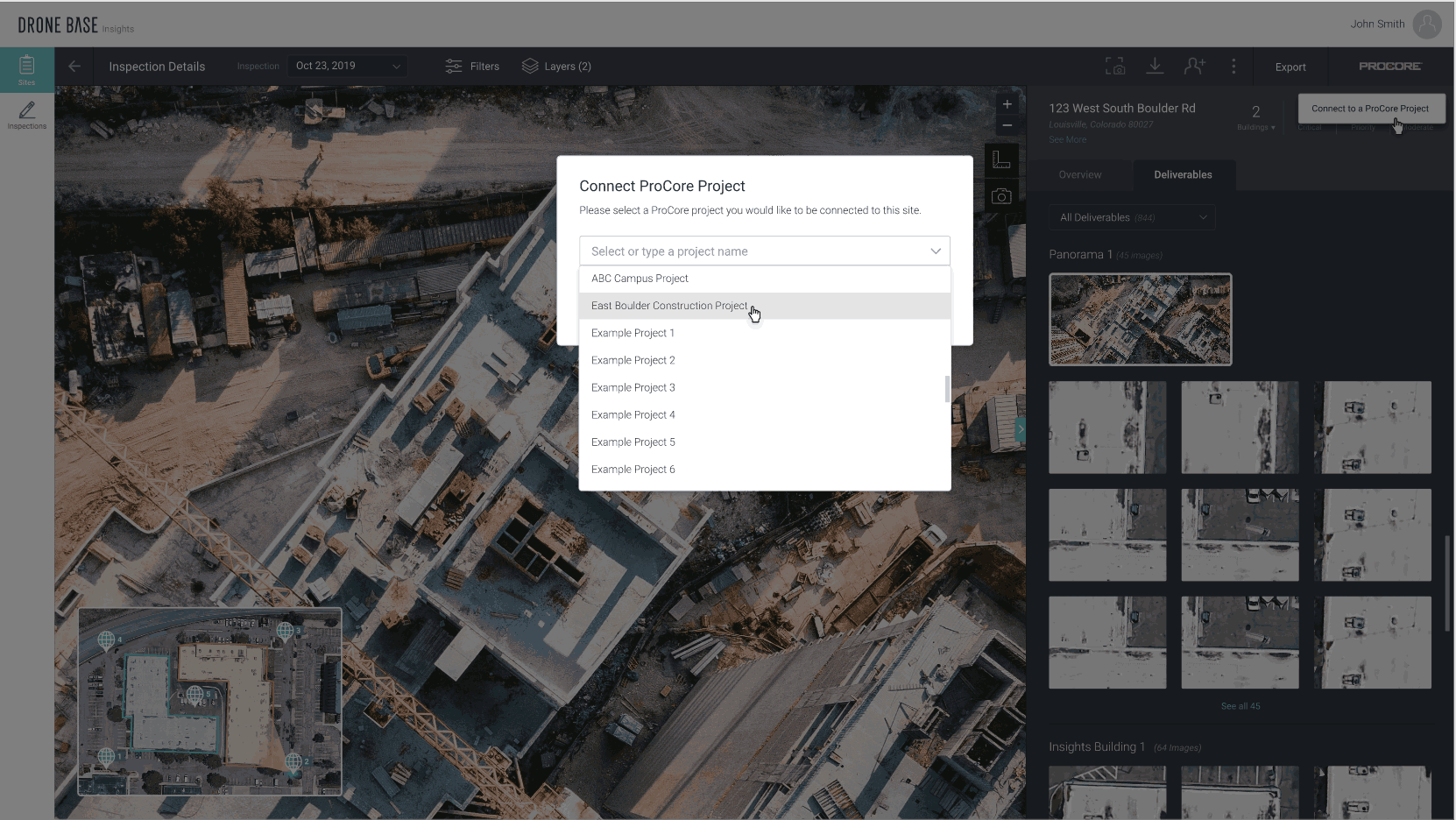The height and width of the screenshot is (820, 1456).
Task: Select Example Project 6
Action: [765, 470]
